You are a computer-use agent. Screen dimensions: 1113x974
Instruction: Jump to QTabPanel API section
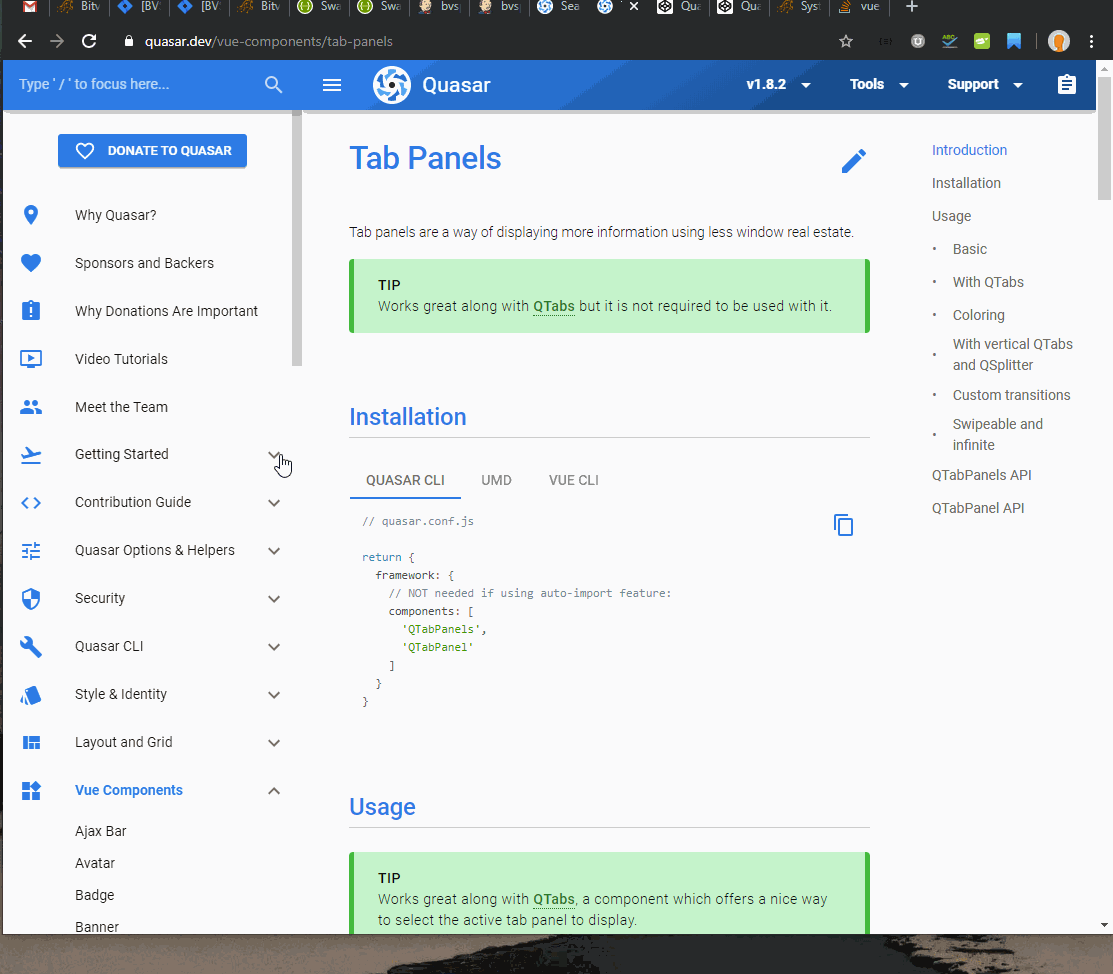[977, 508]
